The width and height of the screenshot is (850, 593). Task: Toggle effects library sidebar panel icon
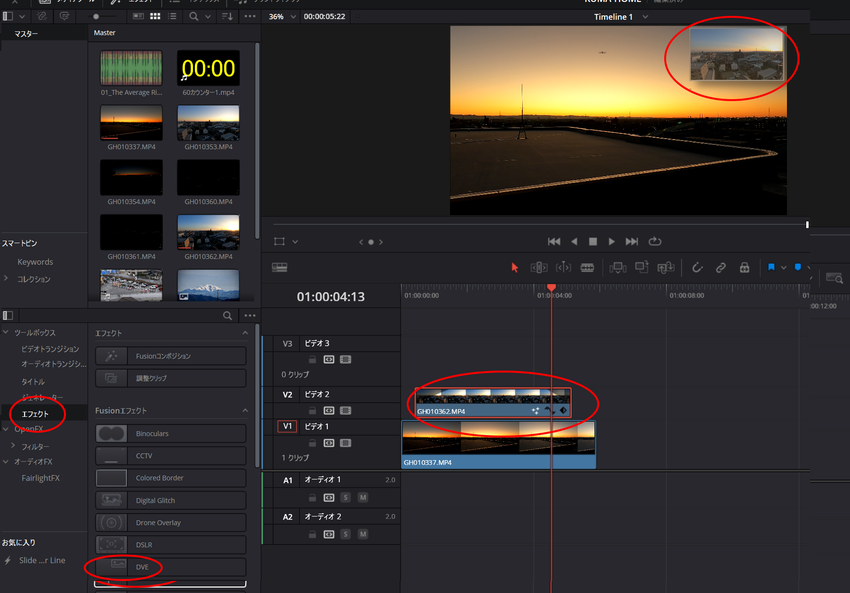tap(8, 315)
